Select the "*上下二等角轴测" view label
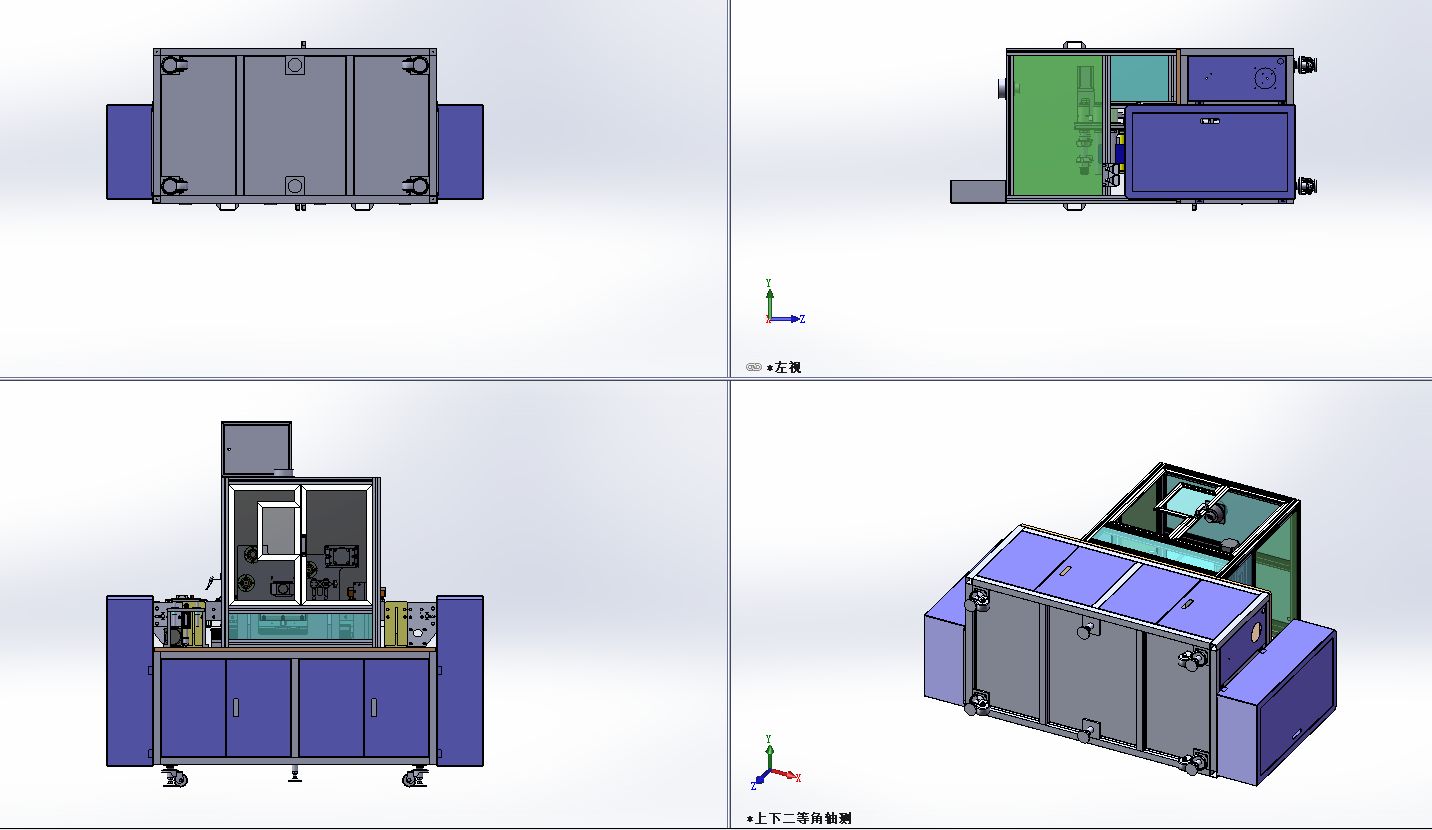Image resolution: width=1432 pixels, height=830 pixels. [x=799, y=818]
